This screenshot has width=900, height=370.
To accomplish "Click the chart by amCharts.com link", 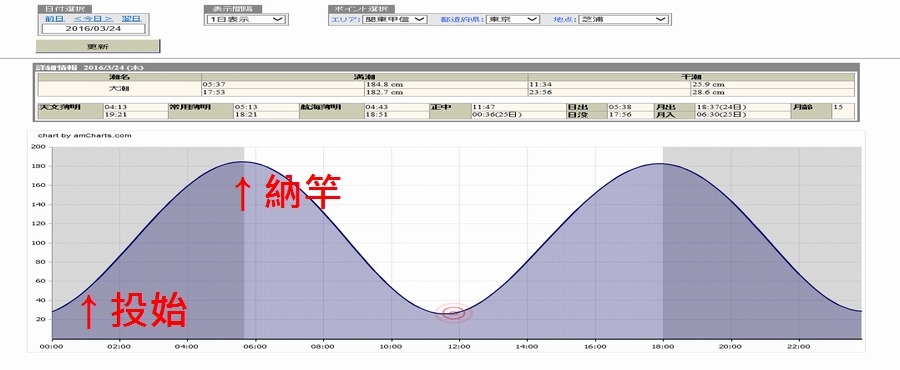I will click(85, 136).
